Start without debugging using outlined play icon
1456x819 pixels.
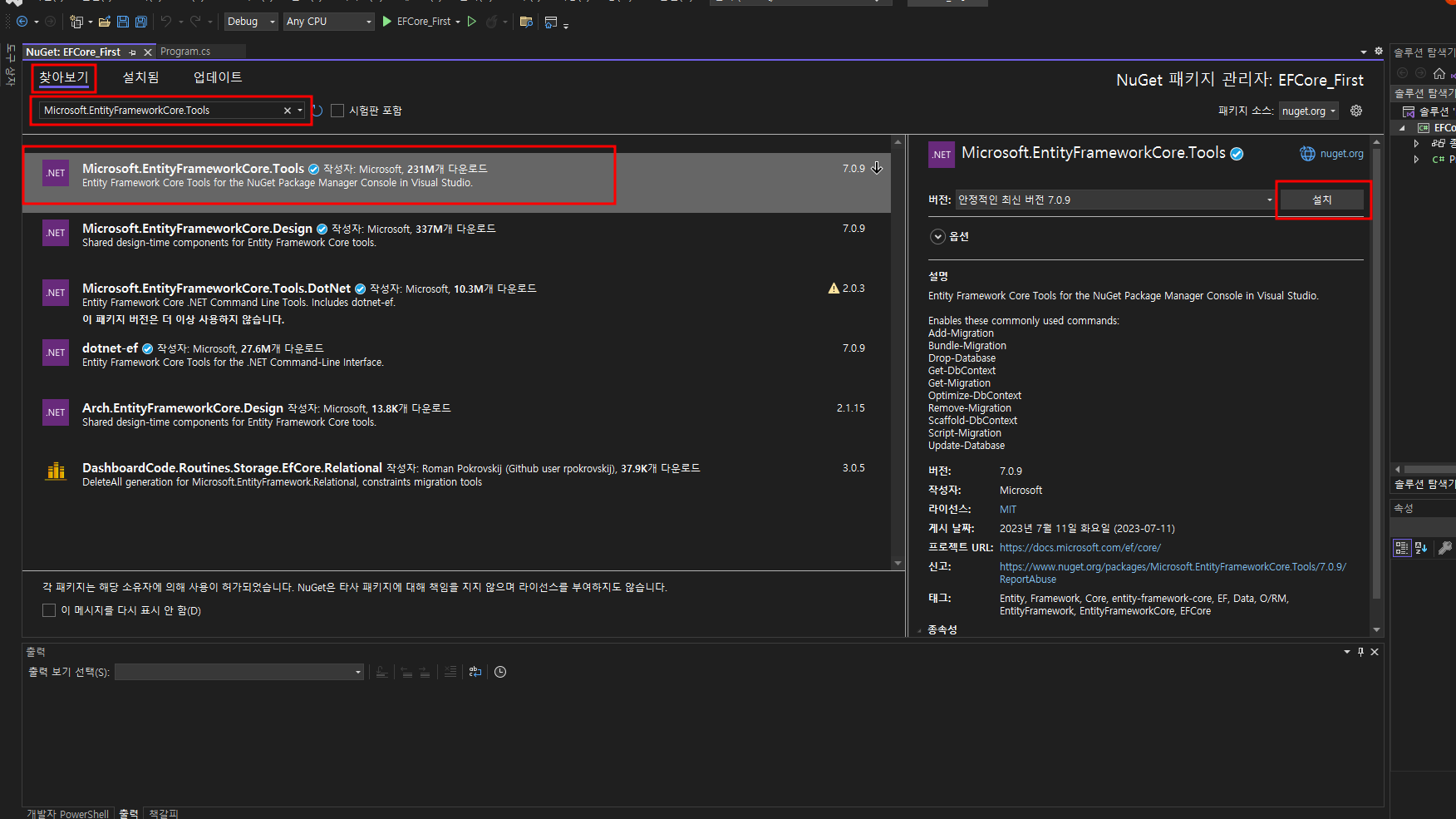coord(472,22)
